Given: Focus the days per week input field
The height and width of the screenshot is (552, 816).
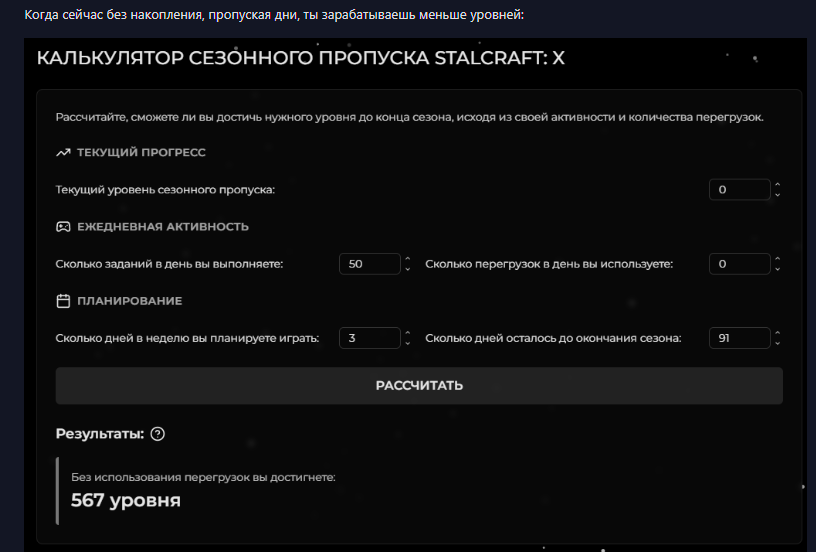Looking at the screenshot, I should pos(369,338).
